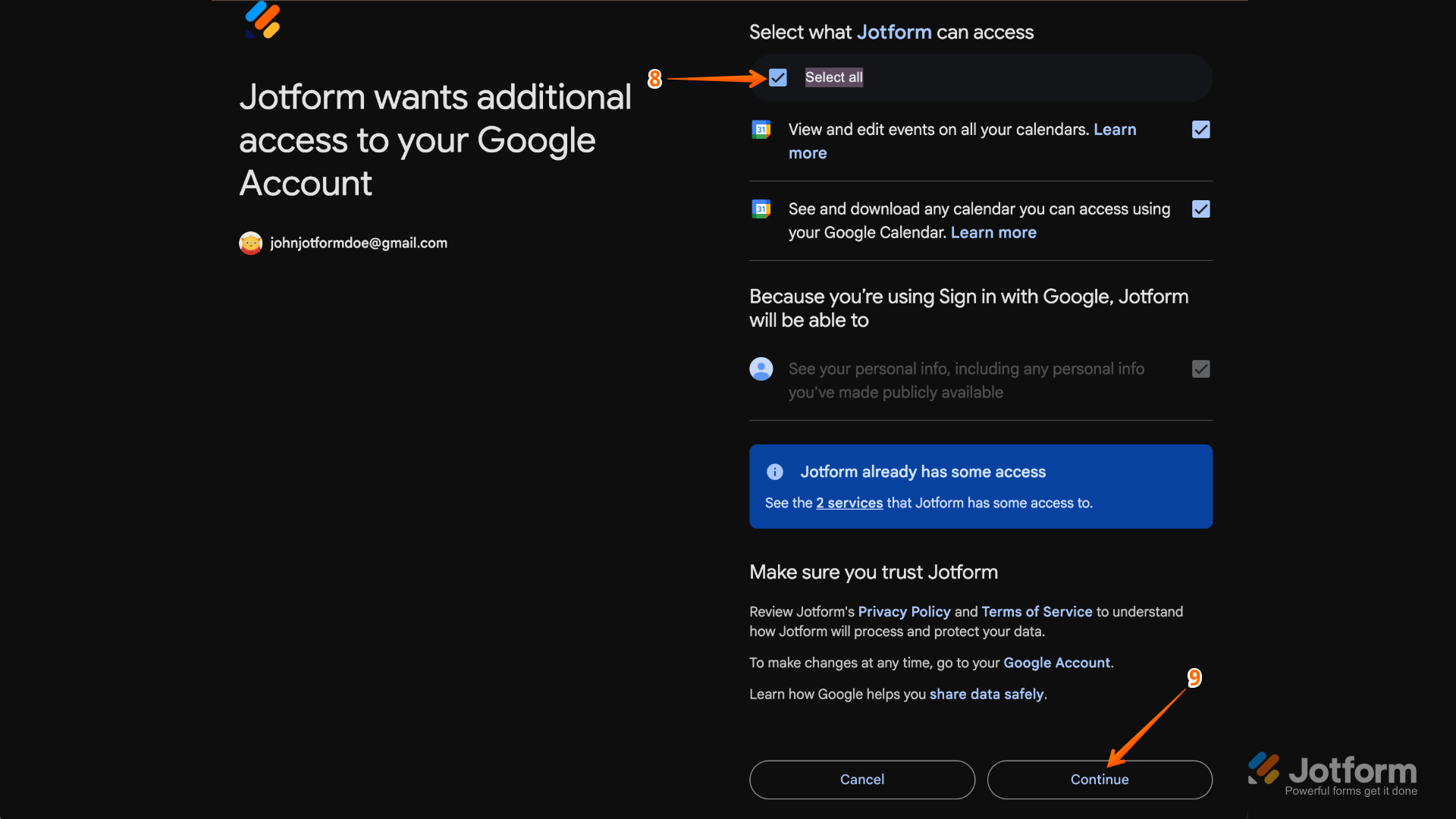Open Jotform's Privacy Policy
Viewport: 1456px width, 819px height.
click(904, 611)
